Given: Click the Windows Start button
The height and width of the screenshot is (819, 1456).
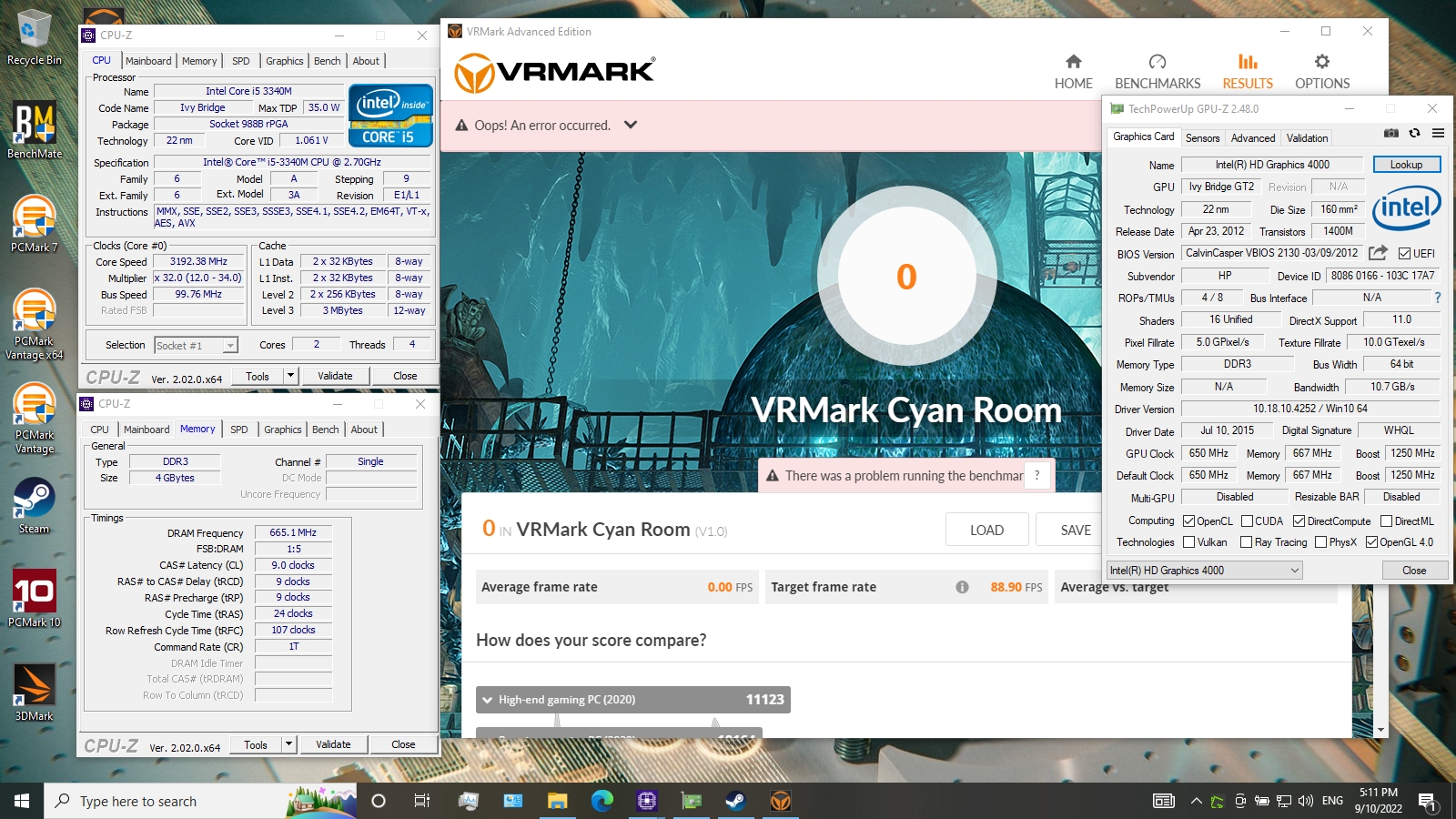Looking at the screenshot, I should [22, 801].
